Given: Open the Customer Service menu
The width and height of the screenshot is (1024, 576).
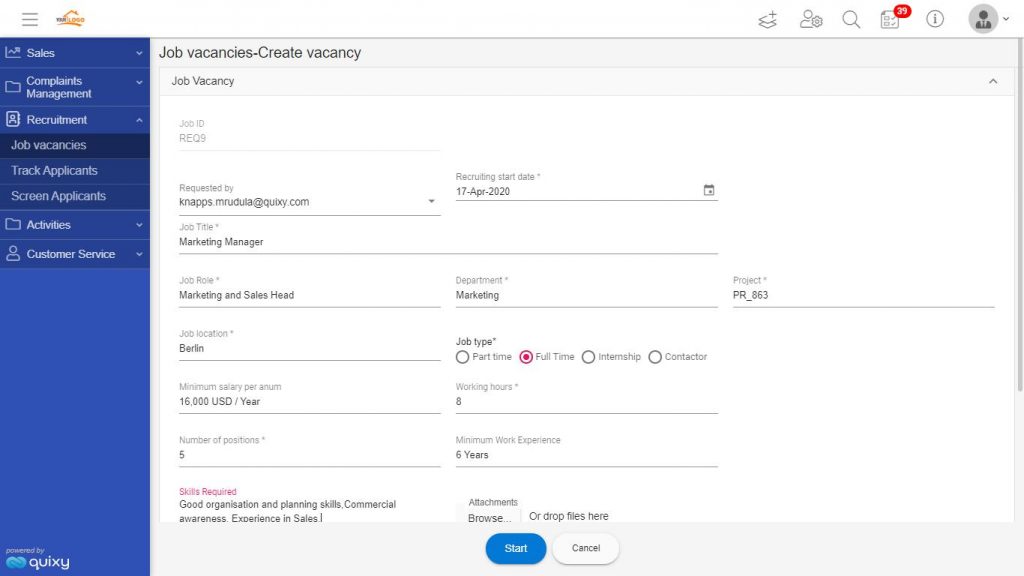Looking at the screenshot, I should (74, 254).
